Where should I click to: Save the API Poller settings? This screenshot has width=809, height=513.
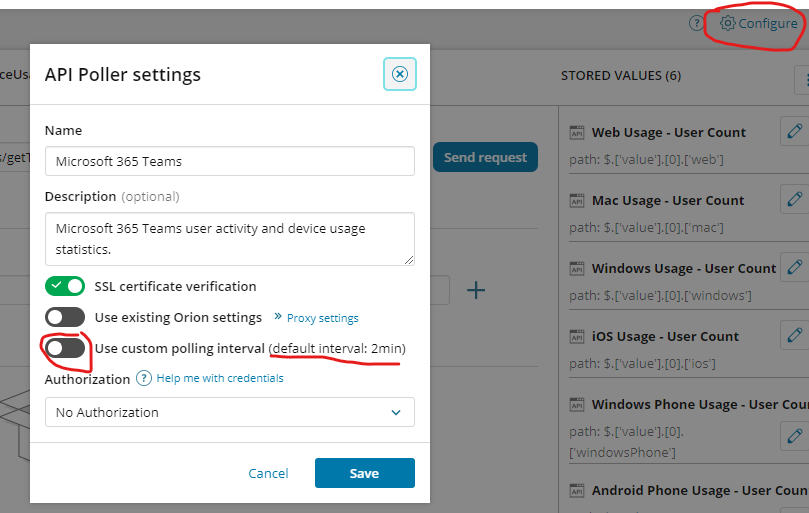(x=364, y=473)
